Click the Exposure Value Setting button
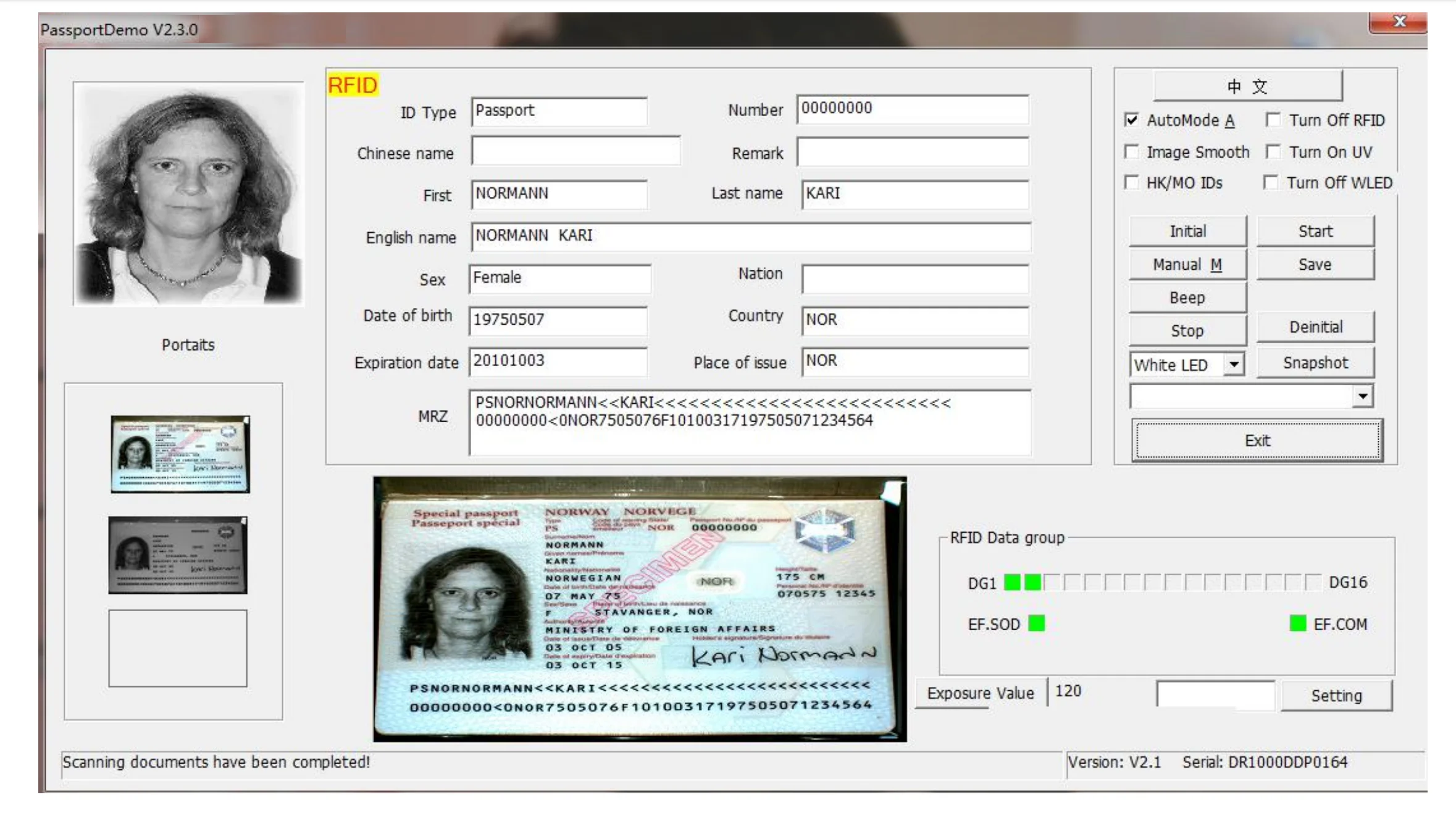 click(x=1336, y=696)
